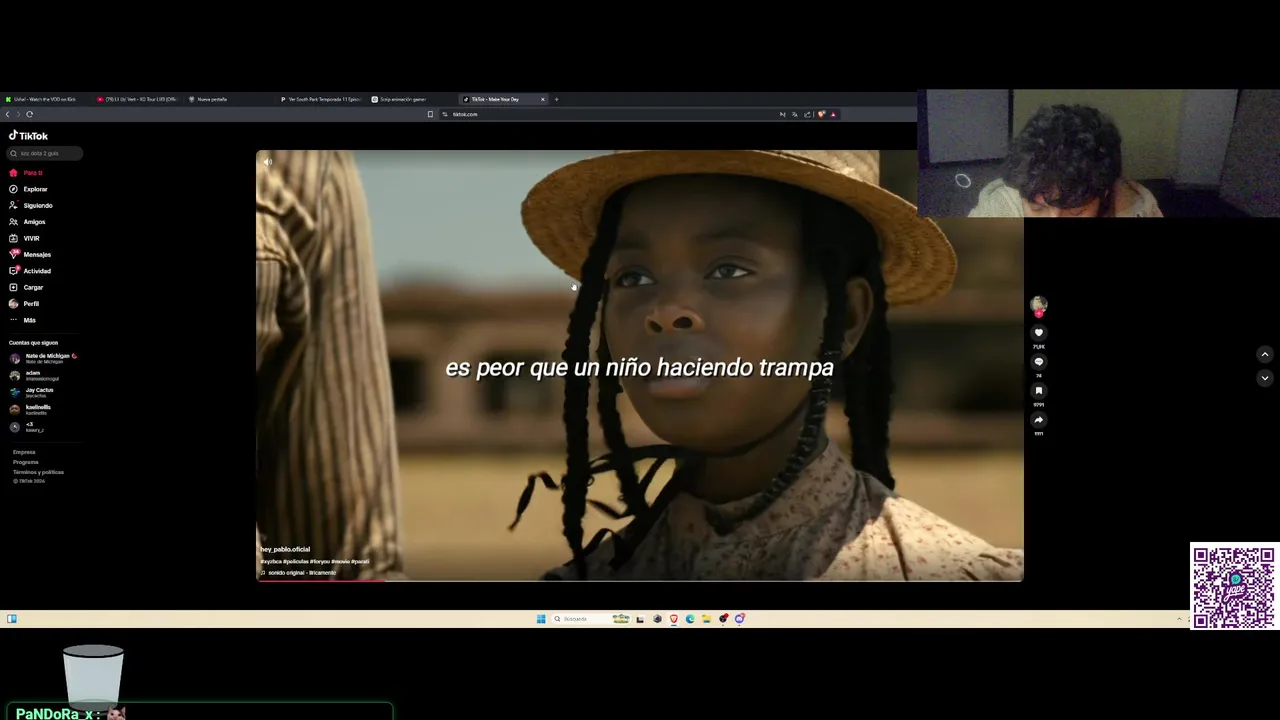Seek on the video progress bar

click(x=640, y=580)
